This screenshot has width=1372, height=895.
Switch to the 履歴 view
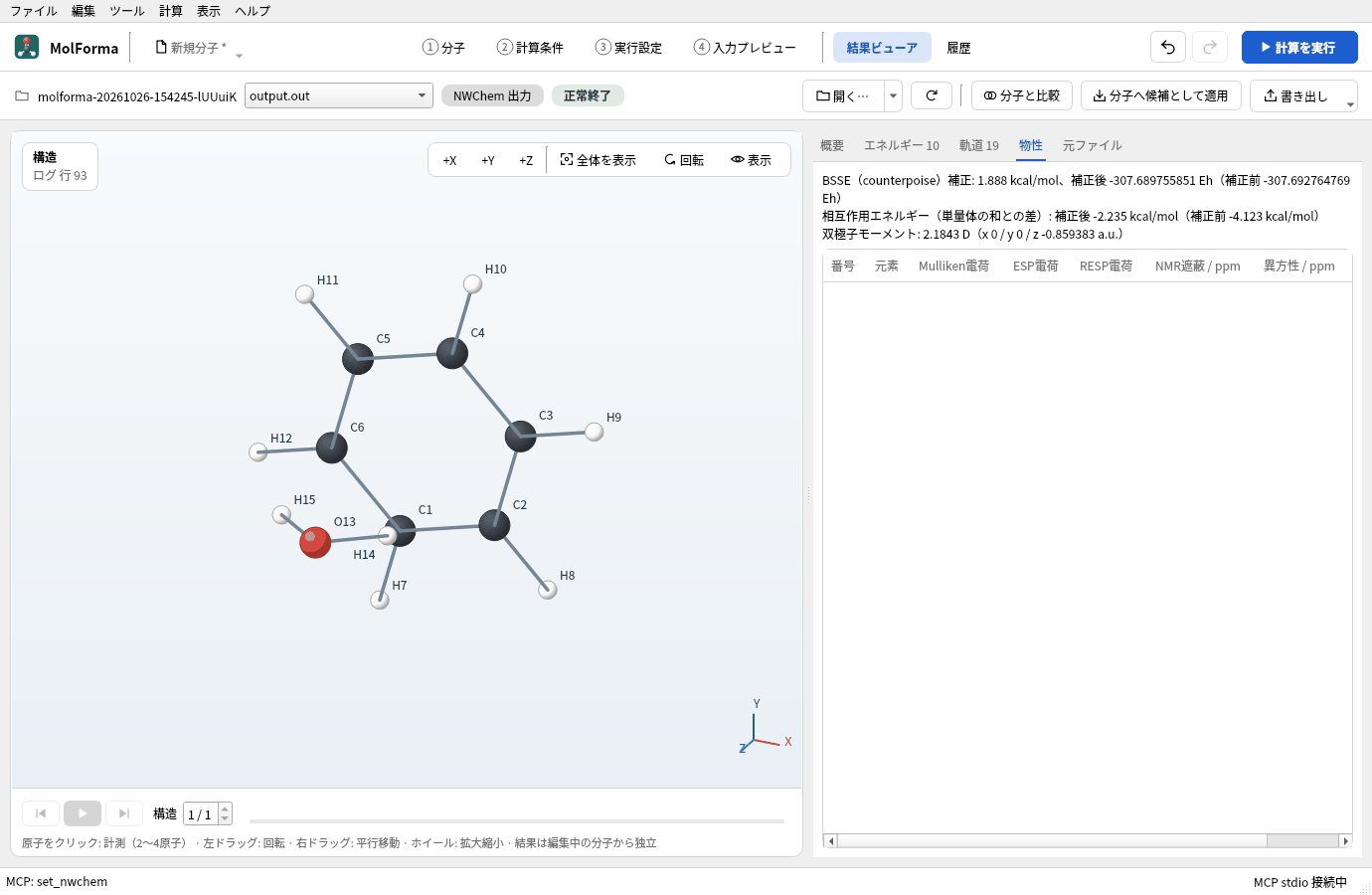tap(958, 47)
